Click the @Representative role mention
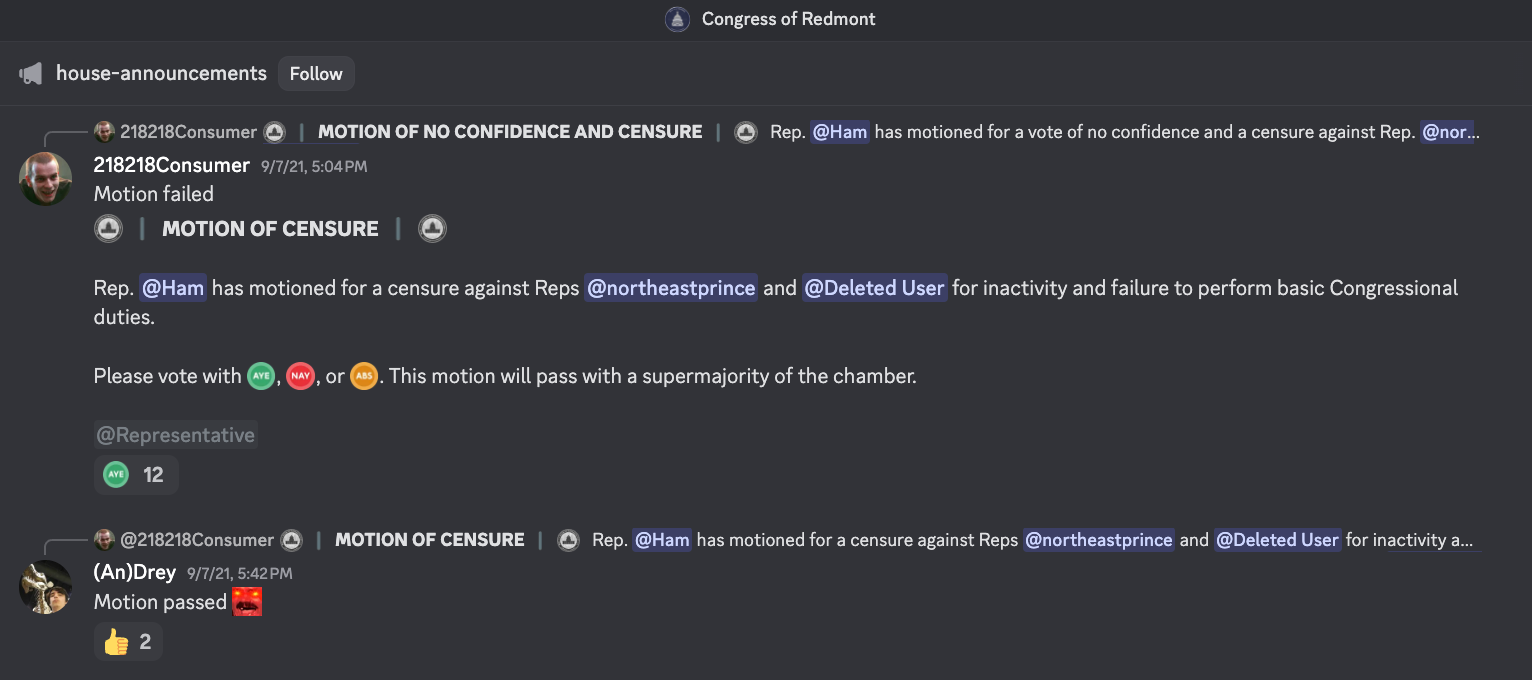1532x680 pixels. (176, 435)
